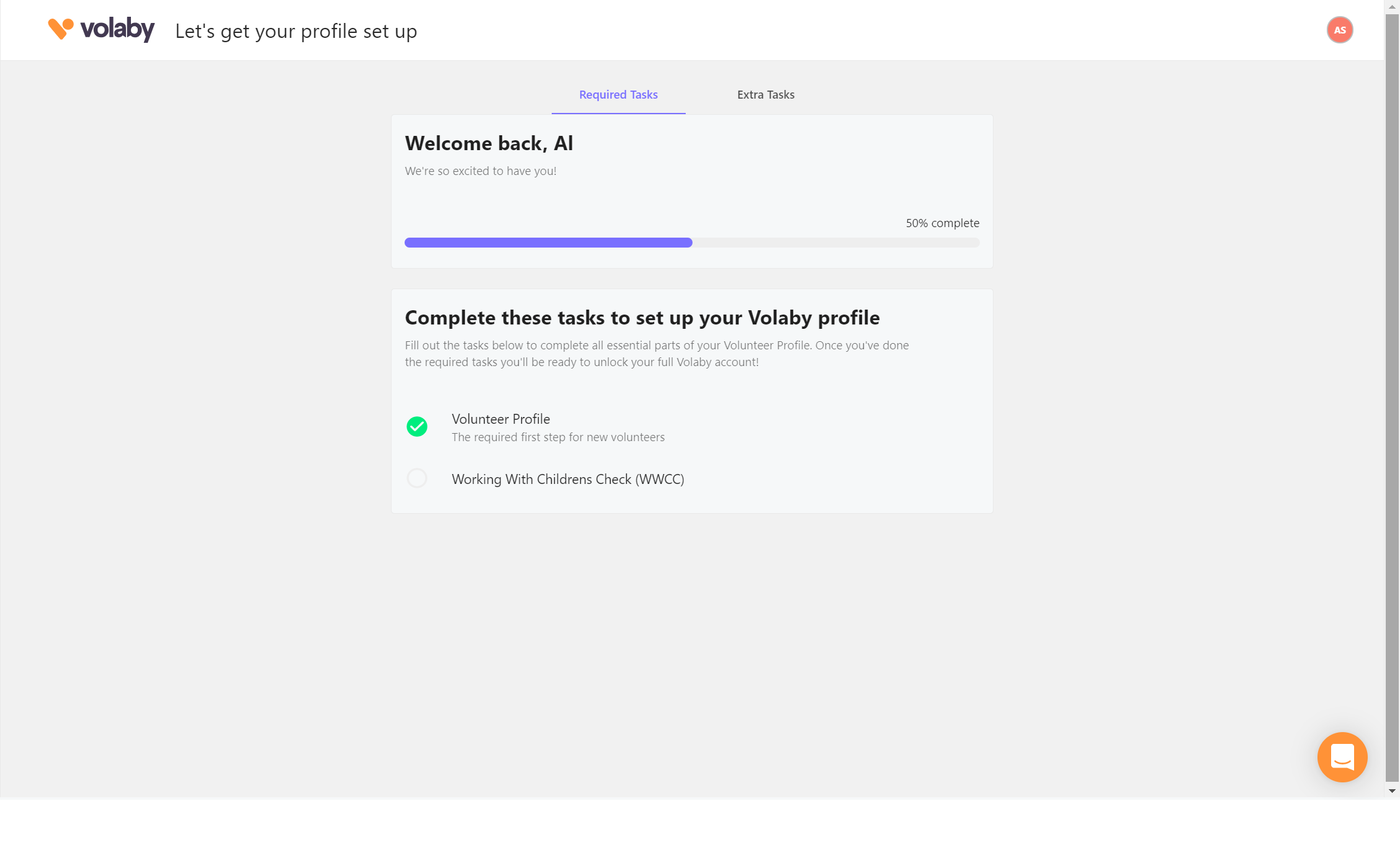Select the empty completion circle for WWCC
Image resolution: width=1400 pixels, height=868 pixels.
coord(416,478)
